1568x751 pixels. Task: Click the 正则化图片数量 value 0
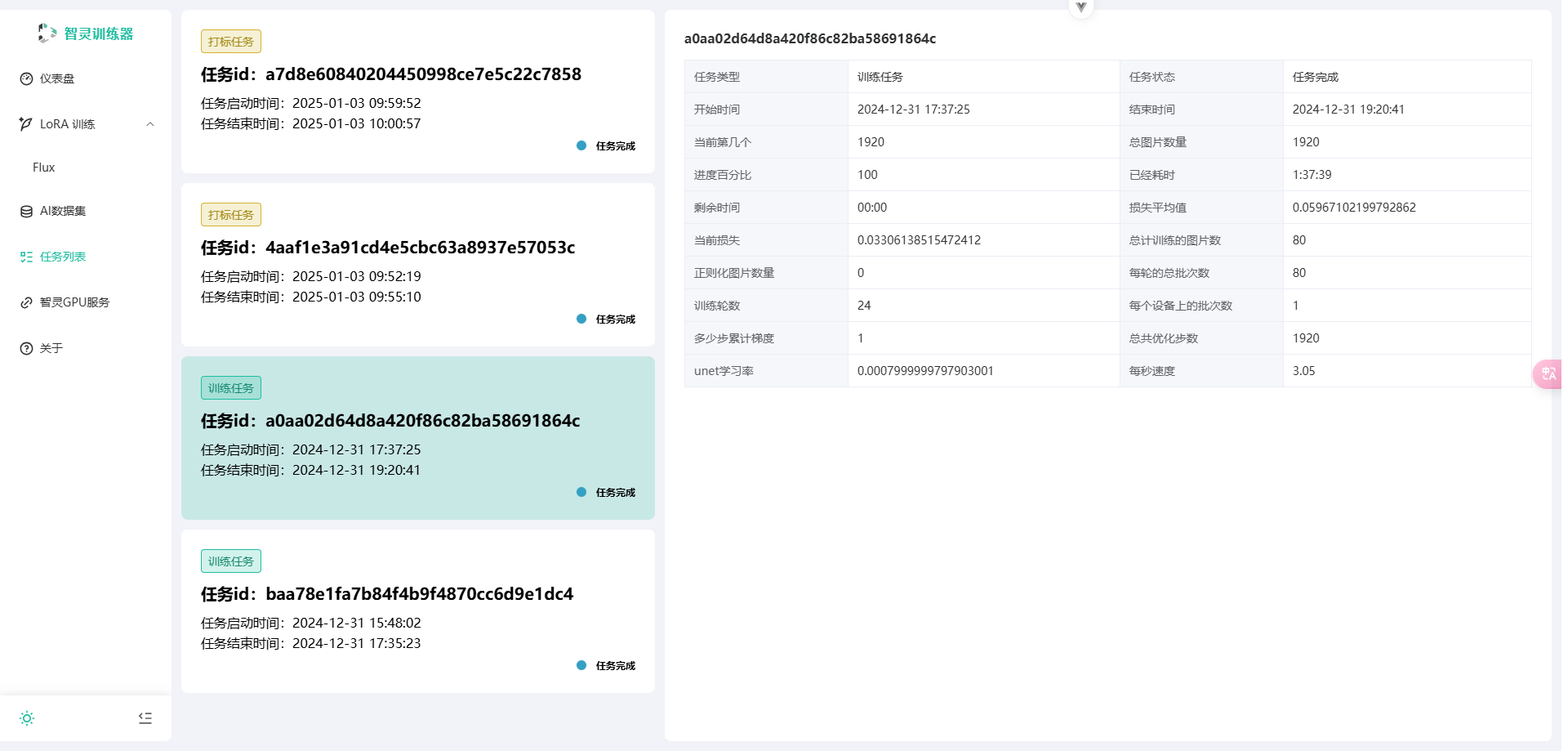(x=861, y=273)
